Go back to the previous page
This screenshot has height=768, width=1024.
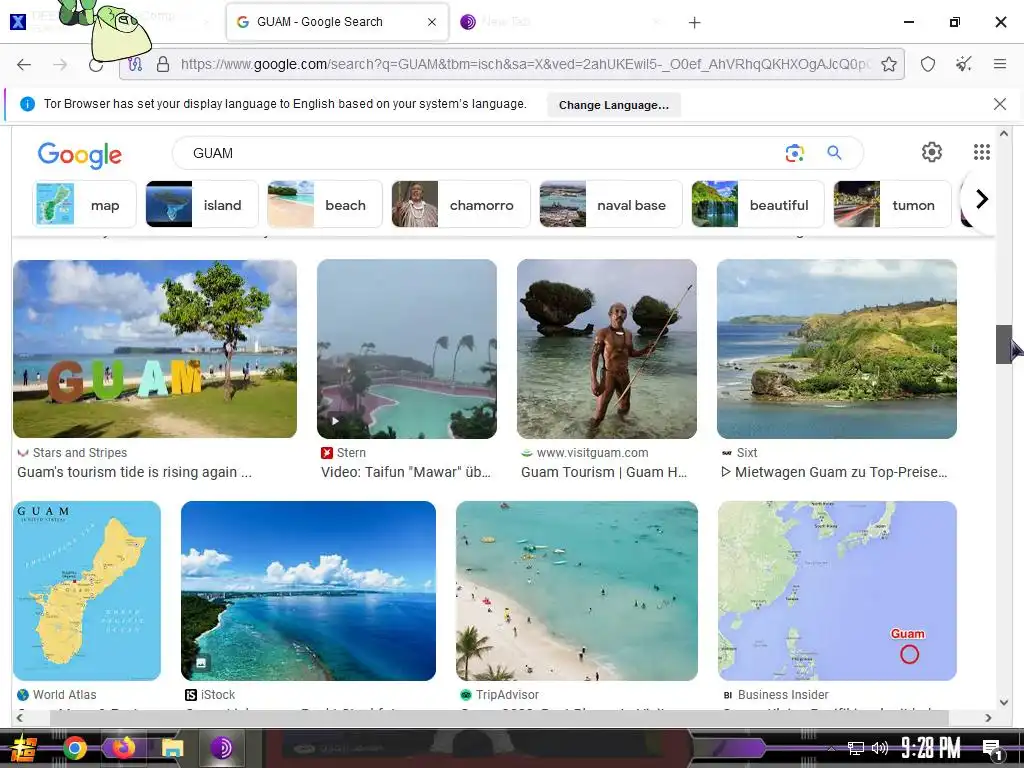24,64
